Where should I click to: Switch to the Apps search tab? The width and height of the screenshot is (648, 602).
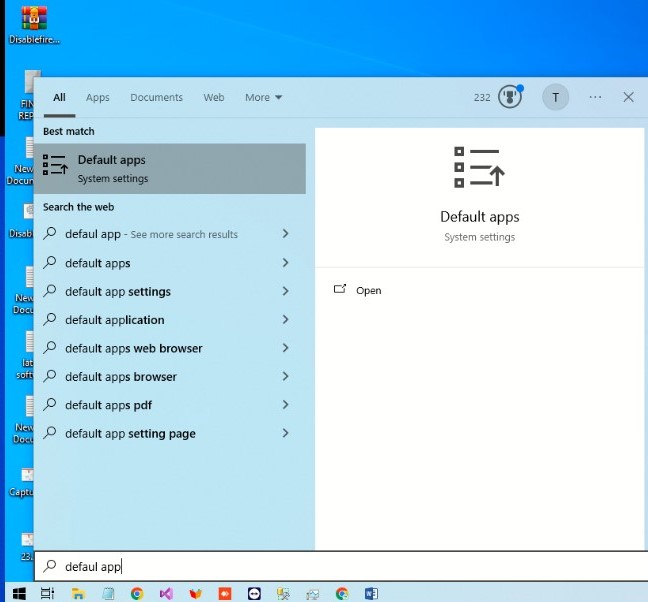pos(98,98)
